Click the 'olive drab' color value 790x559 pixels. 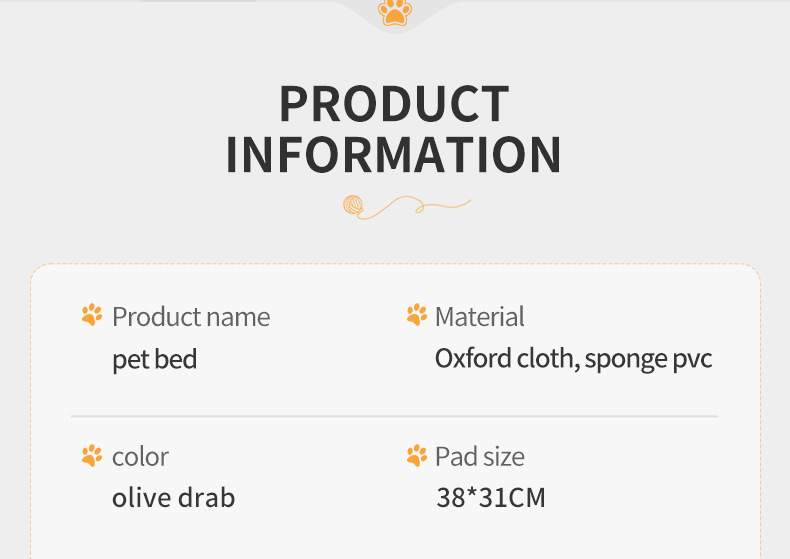coord(173,497)
